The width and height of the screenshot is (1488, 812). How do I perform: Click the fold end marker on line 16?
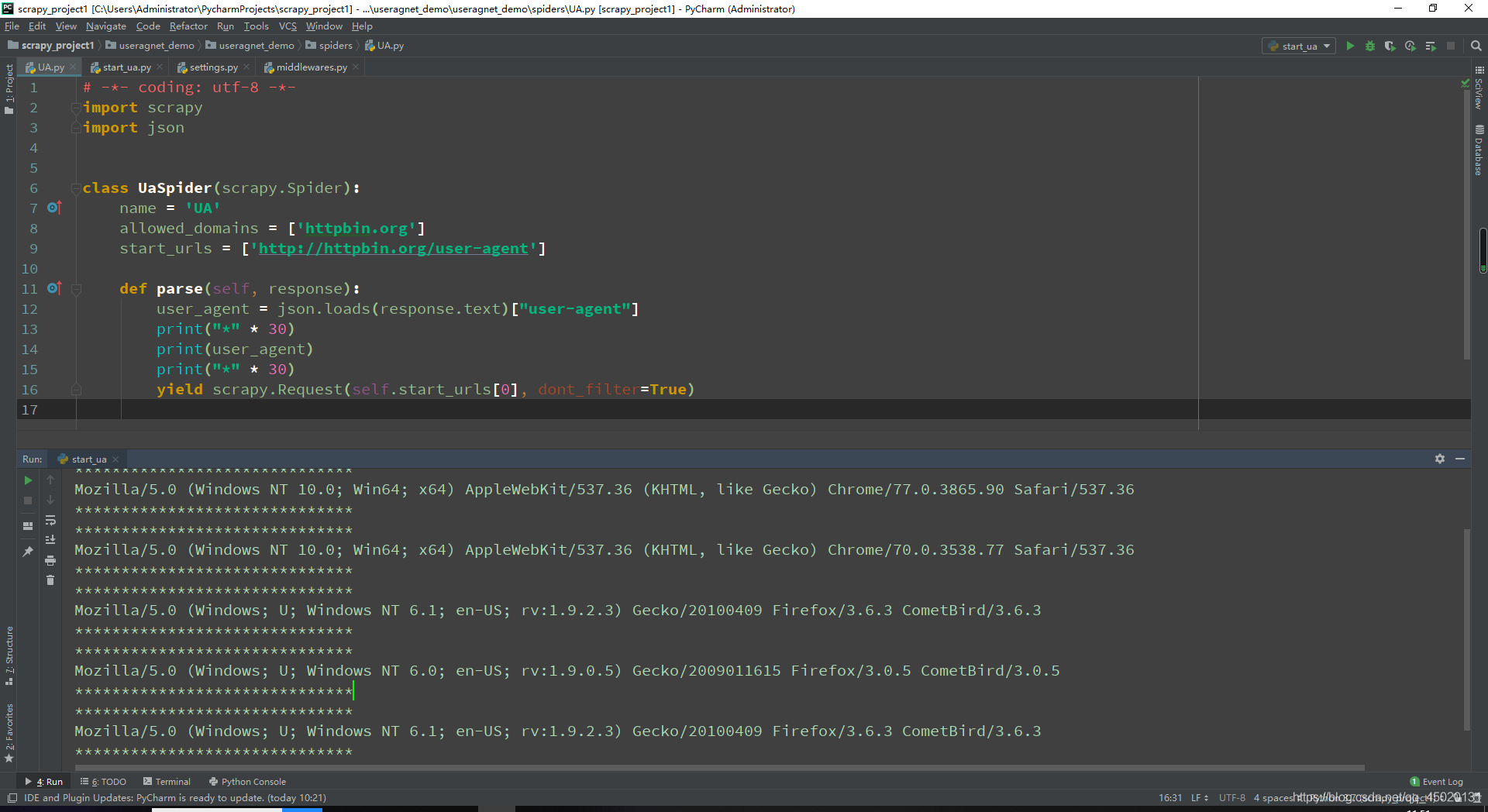click(x=76, y=390)
